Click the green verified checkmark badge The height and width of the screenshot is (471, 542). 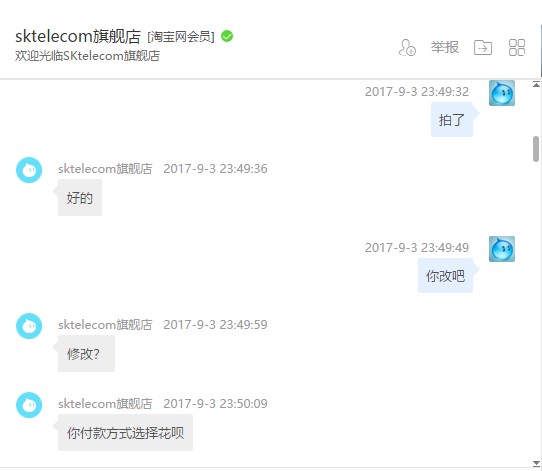[x=227, y=36]
